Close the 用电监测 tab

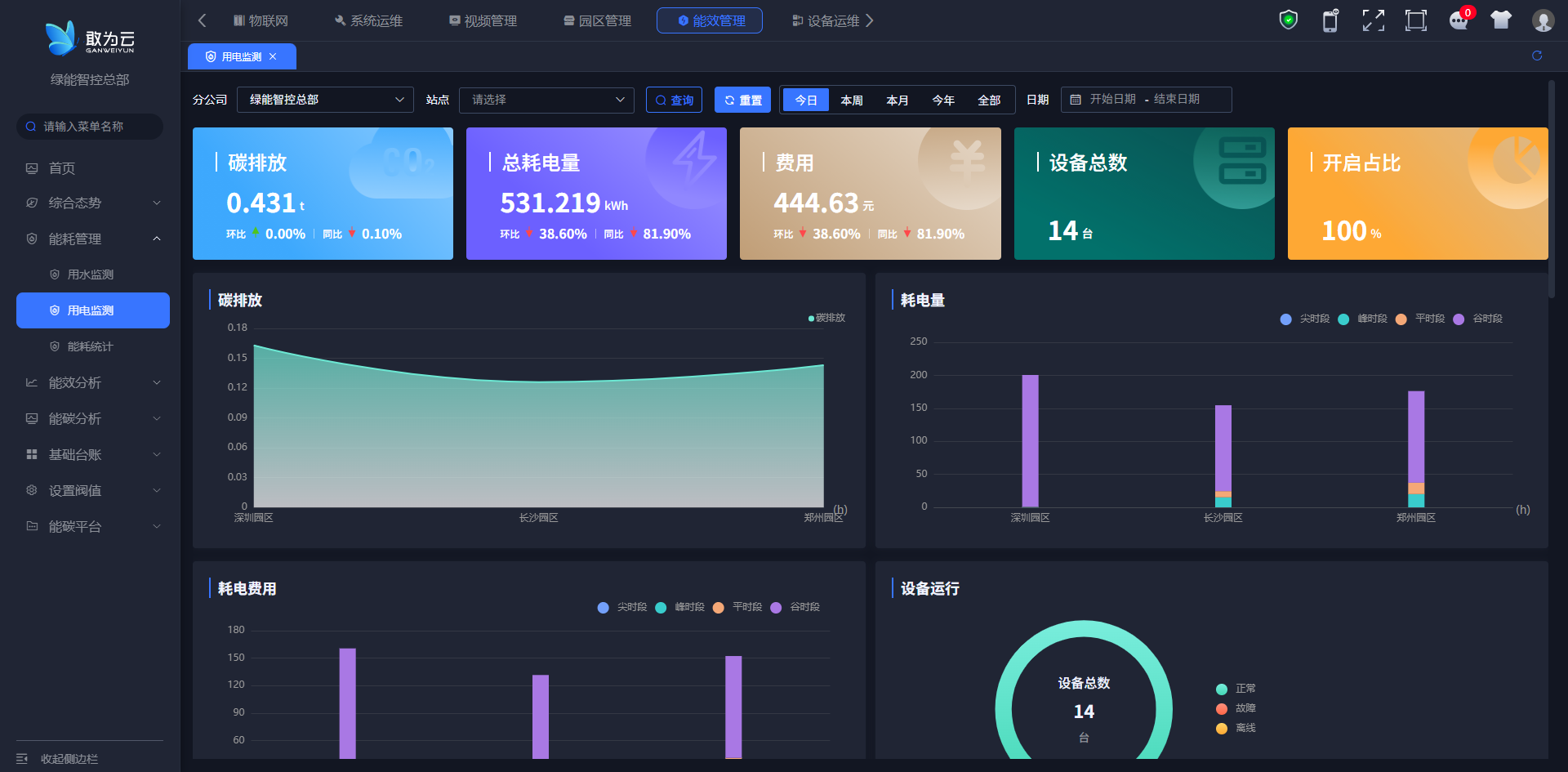click(273, 56)
